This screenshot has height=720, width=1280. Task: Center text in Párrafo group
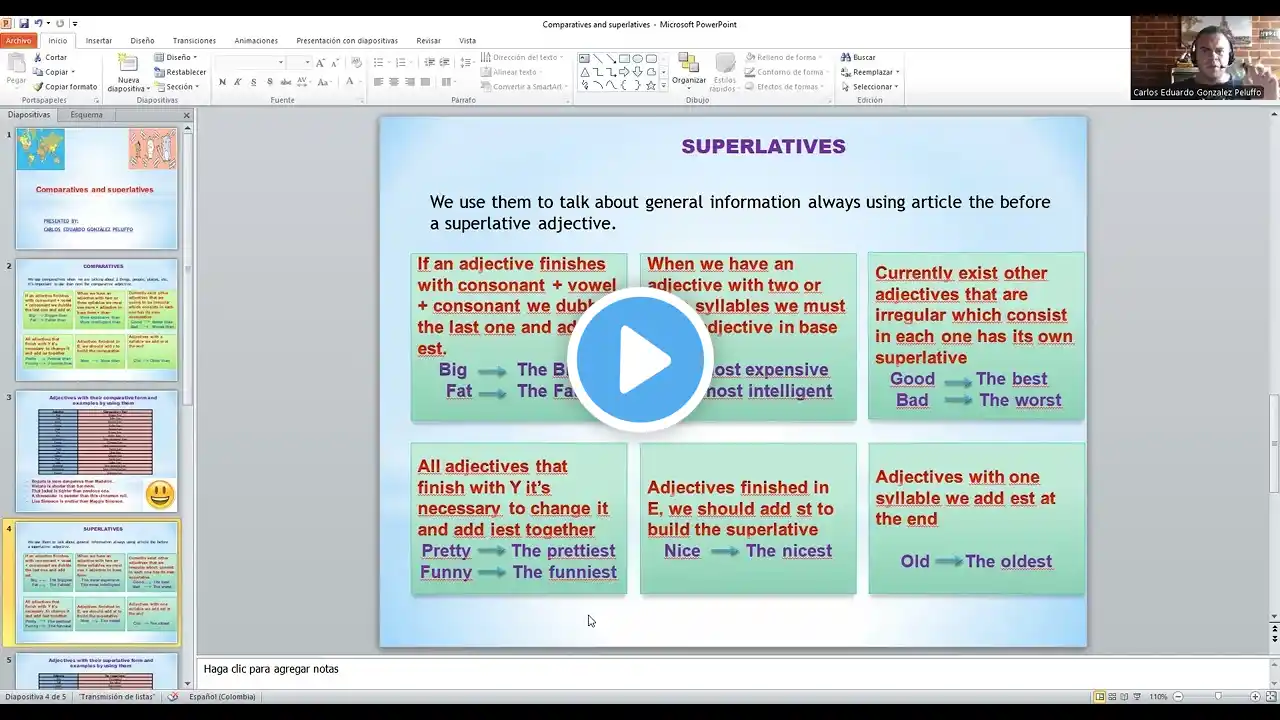394,82
